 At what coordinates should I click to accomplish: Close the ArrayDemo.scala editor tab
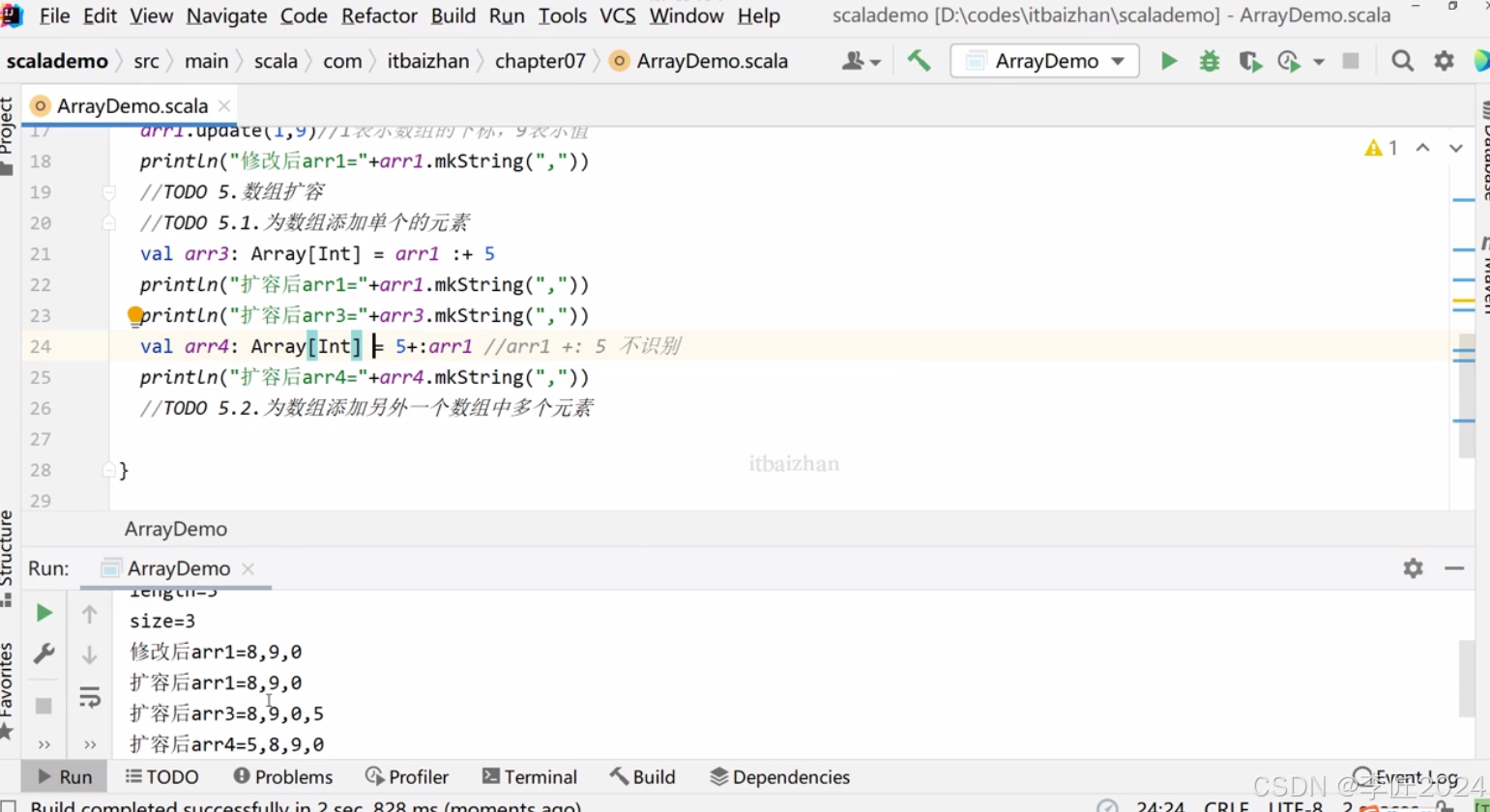[x=224, y=105]
